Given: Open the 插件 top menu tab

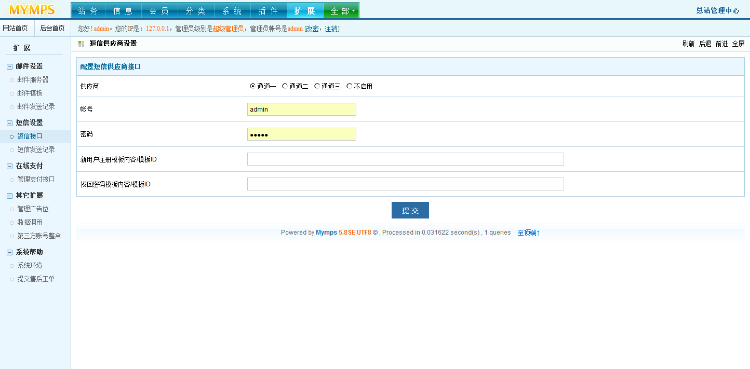Looking at the screenshot, I should point(267,10).
